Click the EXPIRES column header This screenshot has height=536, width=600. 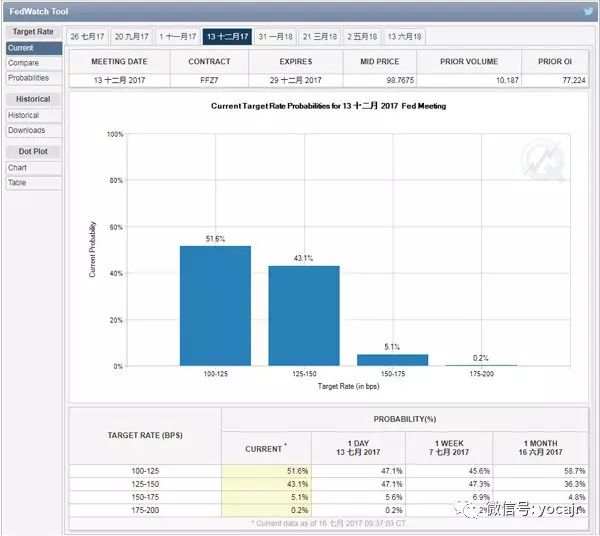coord(296,62)
